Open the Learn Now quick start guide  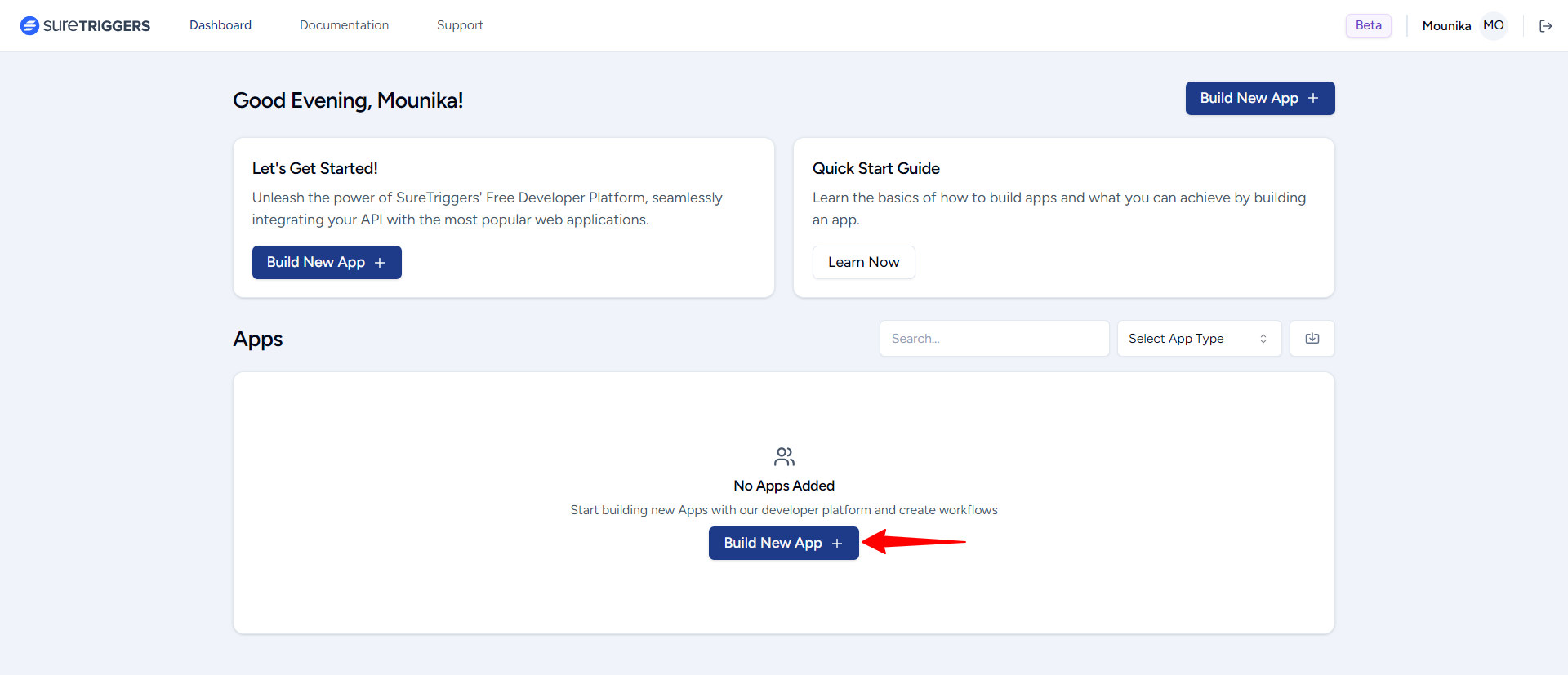(863, 262)
